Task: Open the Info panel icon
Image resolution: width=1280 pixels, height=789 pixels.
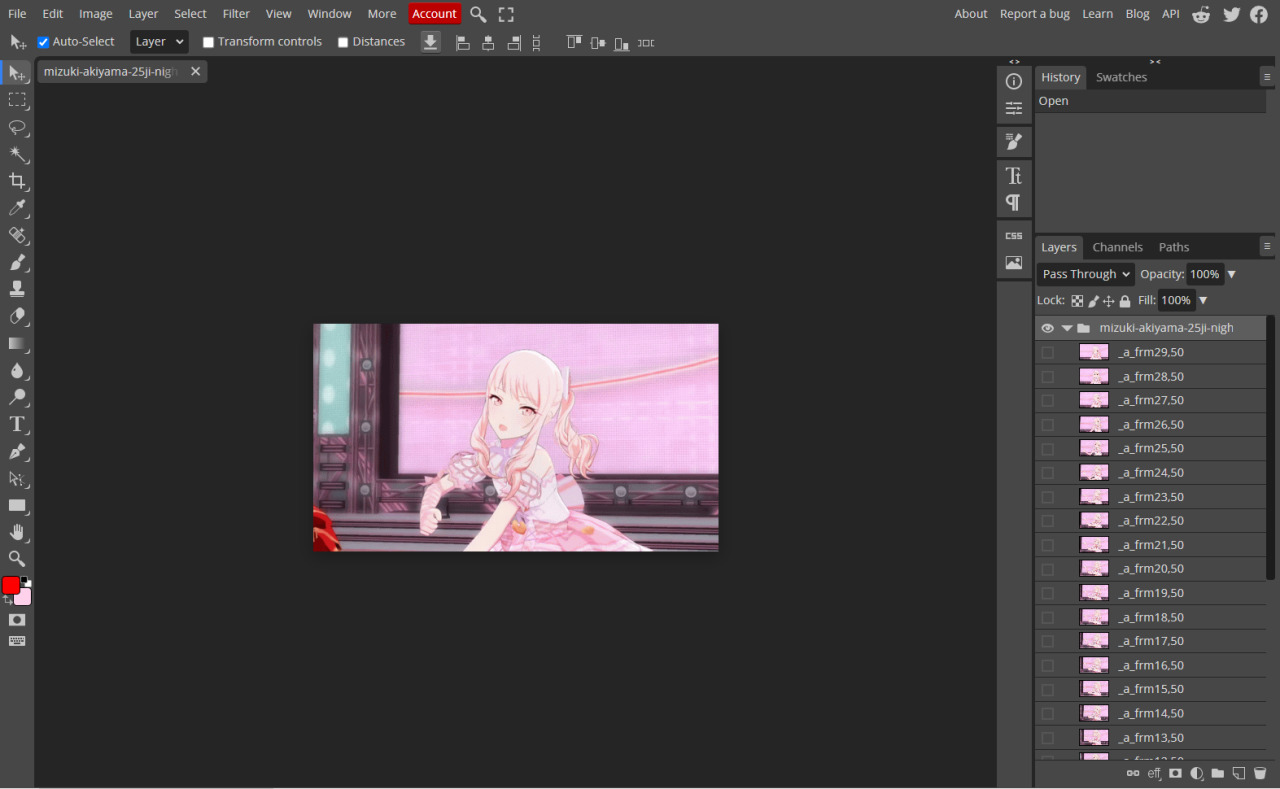Action: tap(1014, 81)
